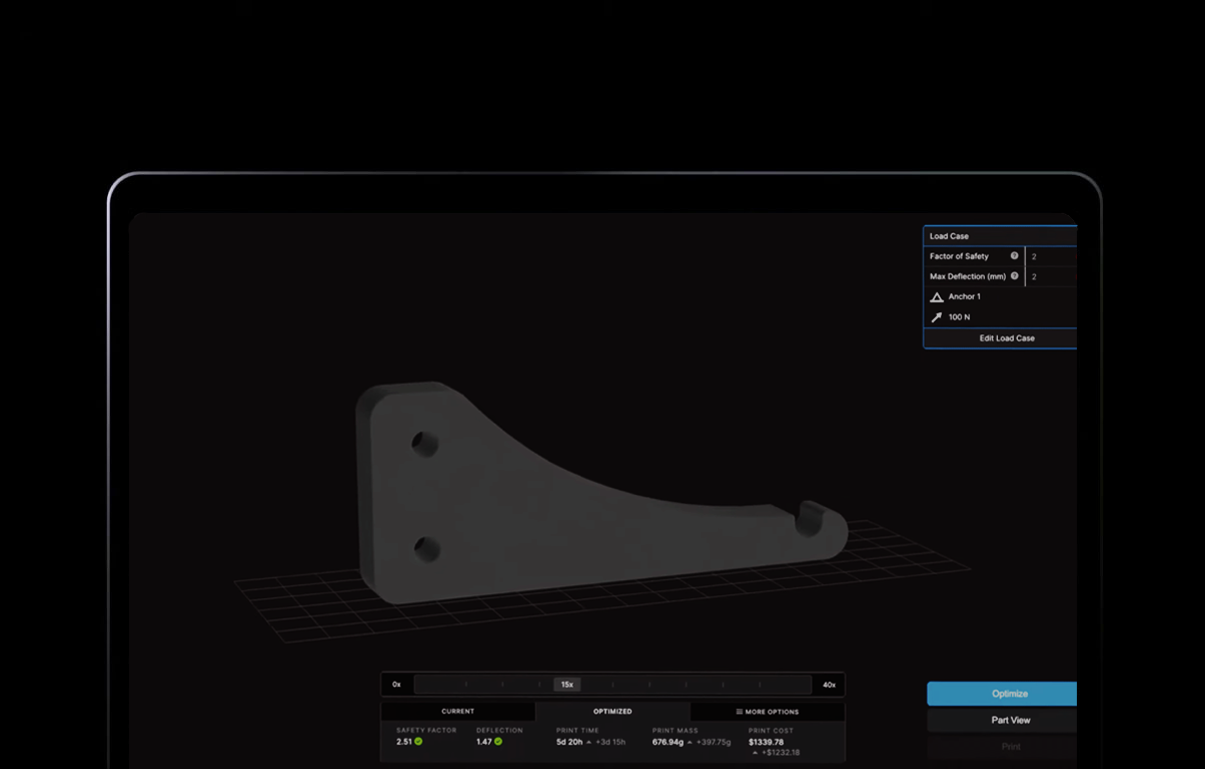Click the print time value 5d 20h
The height and width of the screenshot is (769, 1205).
(569, 742)
